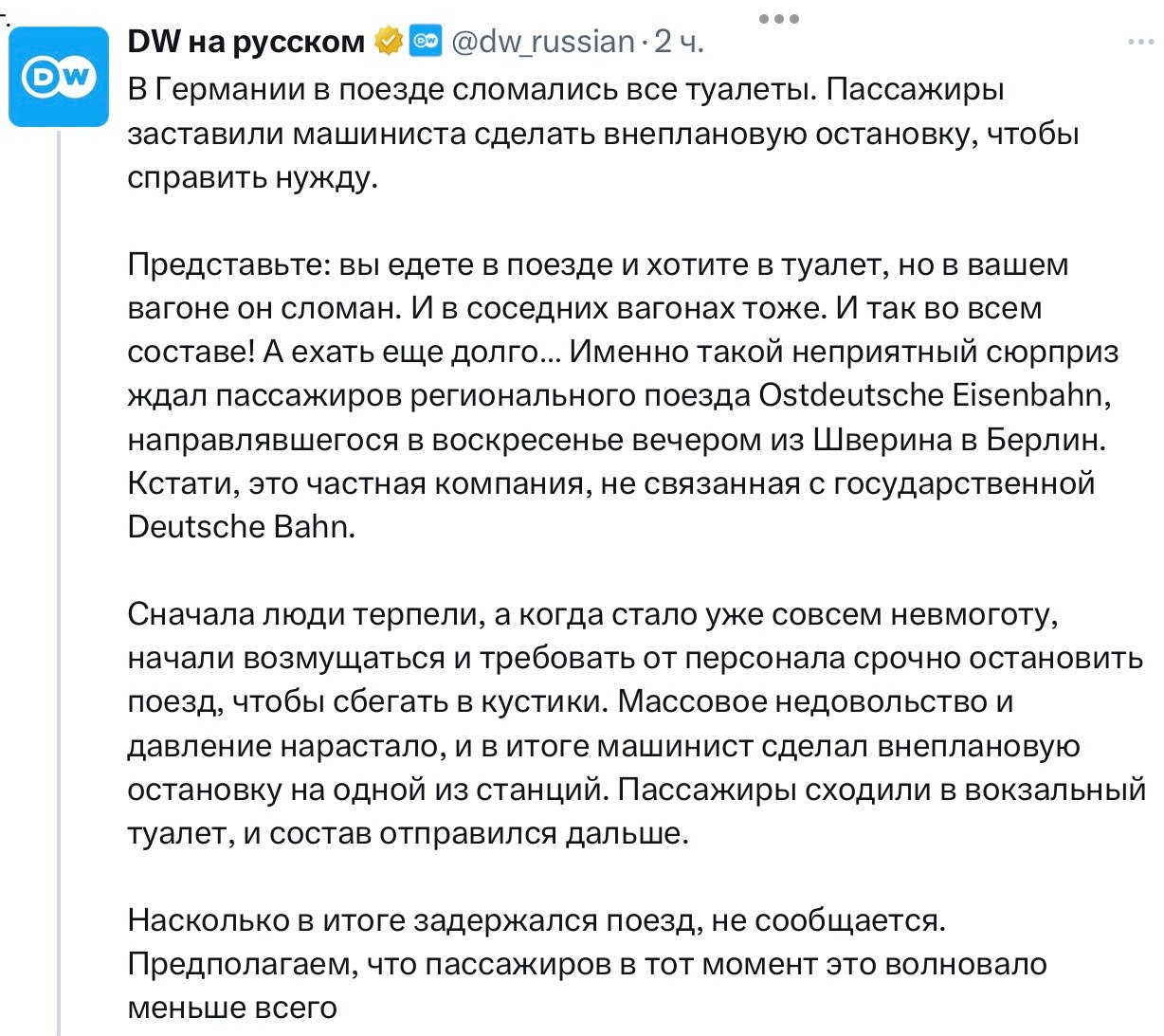
Task: Click the words 'Deutsche Bahn.'
Action: 242,527
